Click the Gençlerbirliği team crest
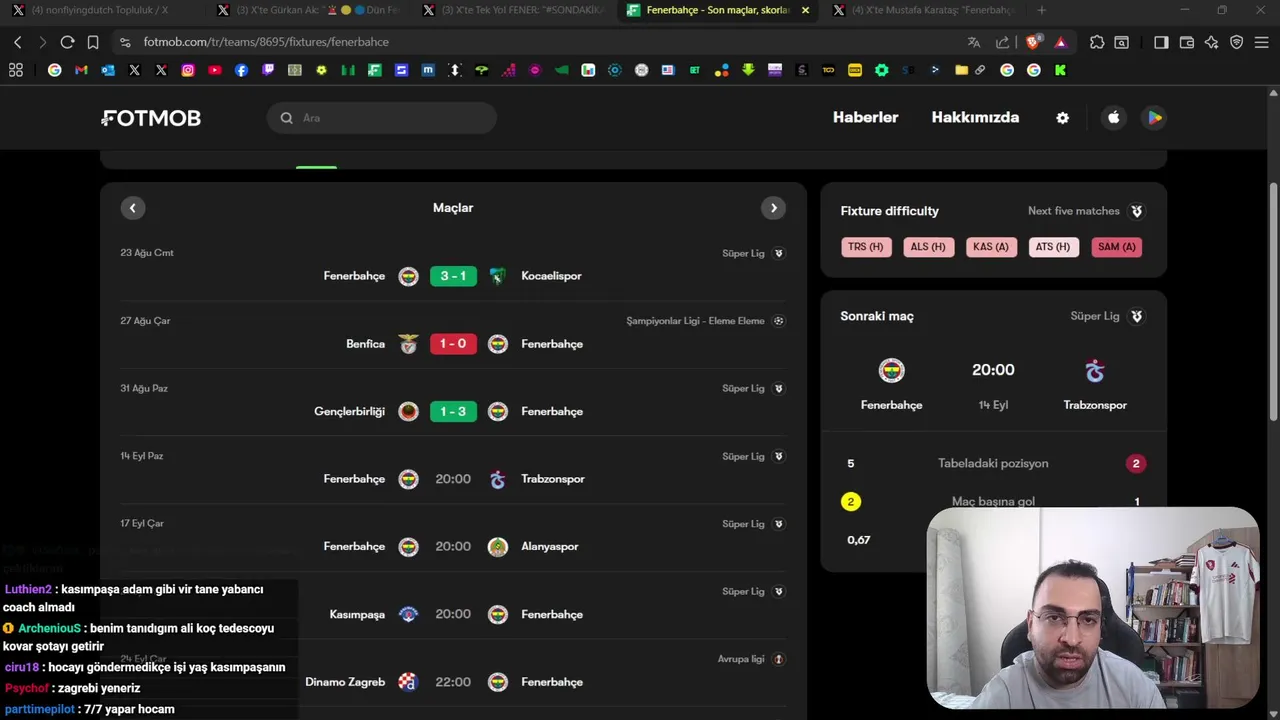1280x720 pixels. point(408,411)
